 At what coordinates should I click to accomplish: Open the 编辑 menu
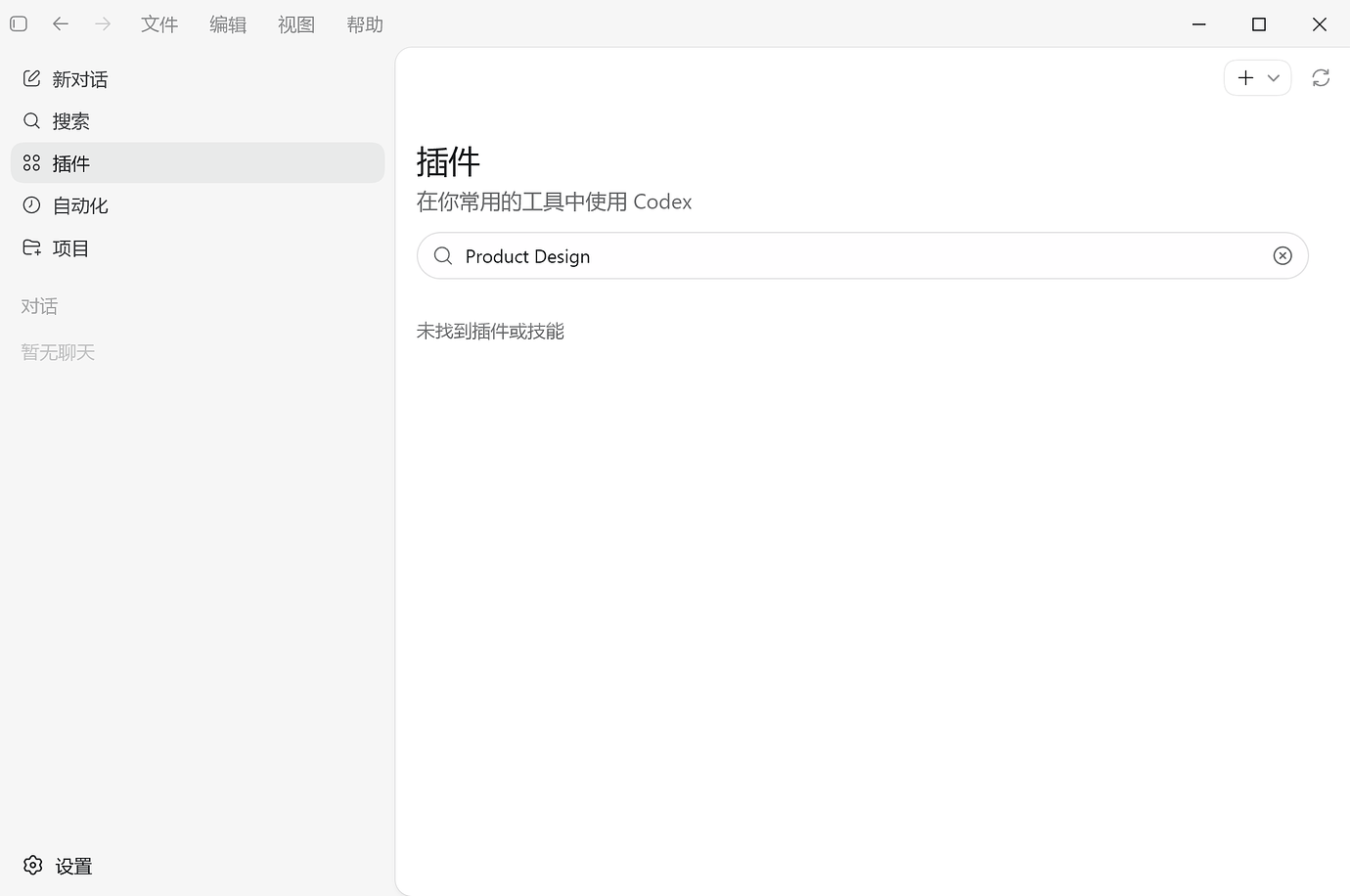pos(228,24)
